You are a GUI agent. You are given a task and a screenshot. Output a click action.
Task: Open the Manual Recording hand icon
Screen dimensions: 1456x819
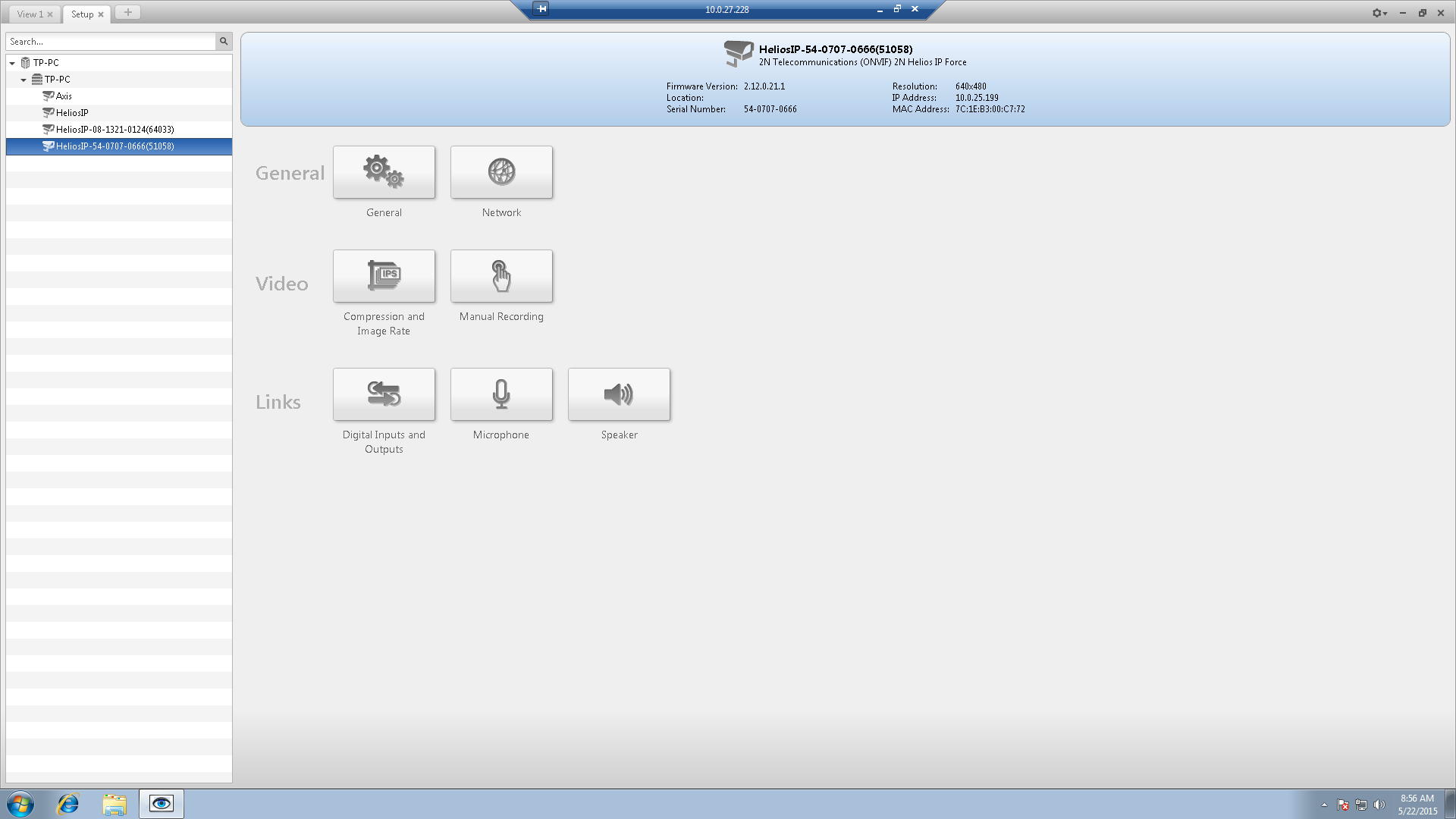(x=501, y=276)
